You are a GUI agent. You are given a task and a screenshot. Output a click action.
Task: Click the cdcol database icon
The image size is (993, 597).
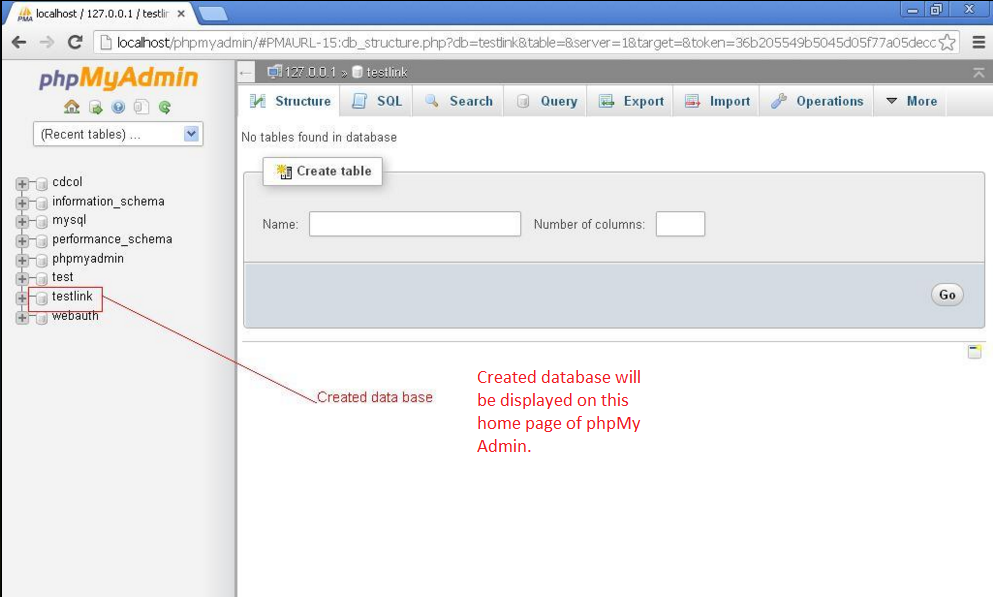coord(42,184)
